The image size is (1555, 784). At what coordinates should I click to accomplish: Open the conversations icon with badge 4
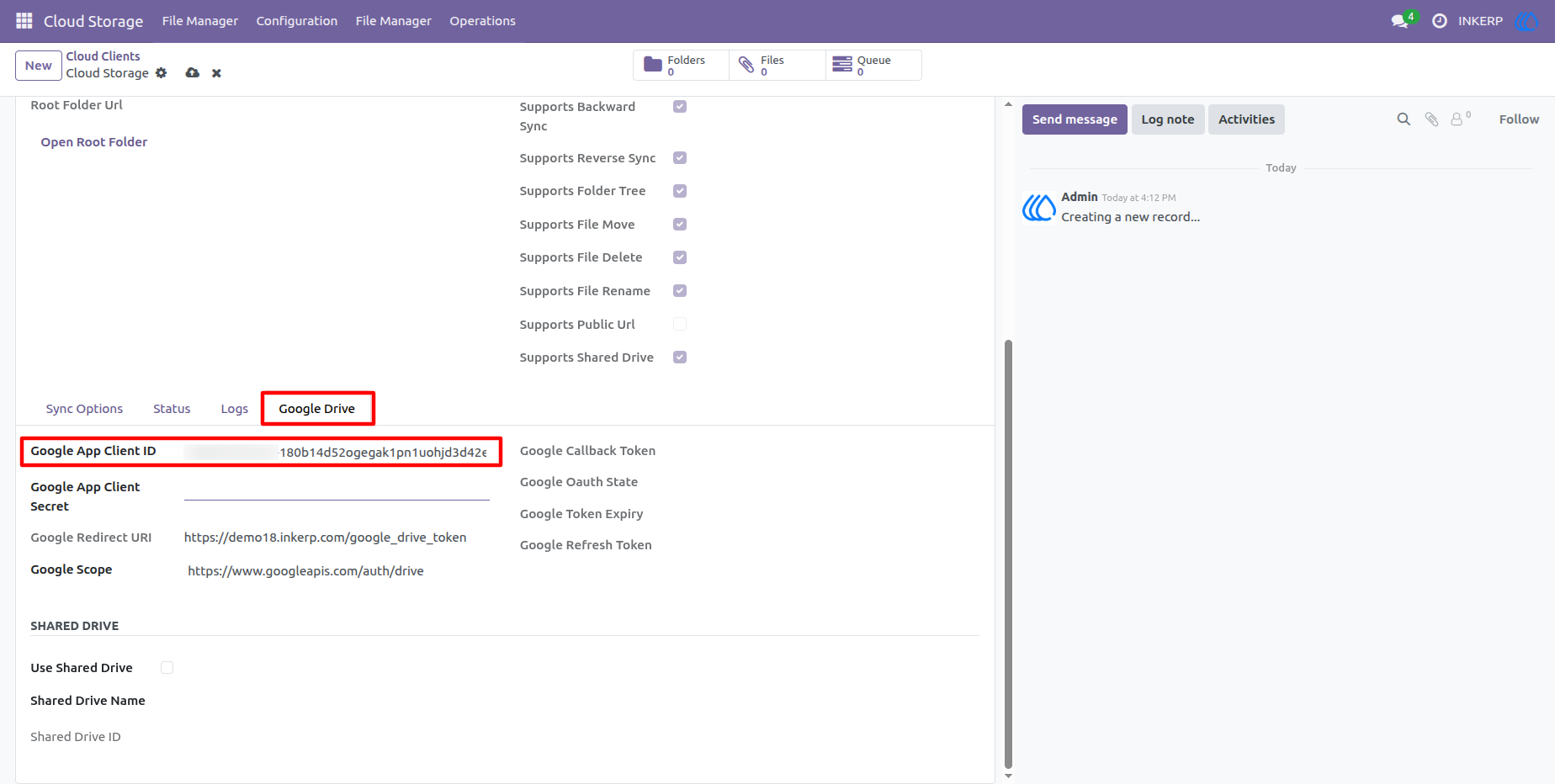coord(1403,20)
